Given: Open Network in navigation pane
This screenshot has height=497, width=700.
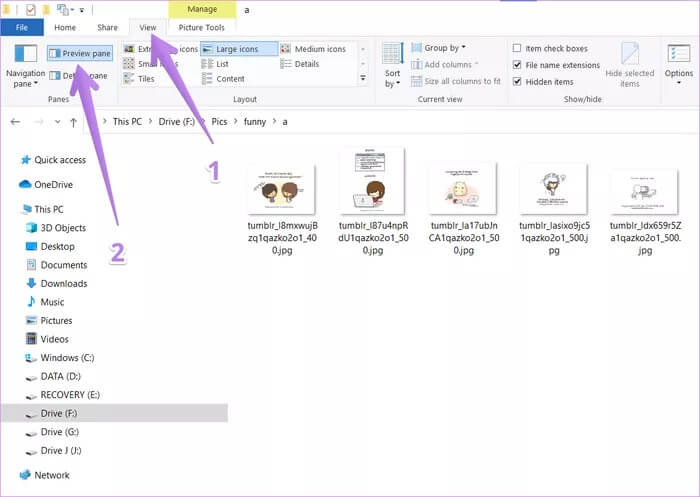Looking at the screenshot, I should 45,475.
